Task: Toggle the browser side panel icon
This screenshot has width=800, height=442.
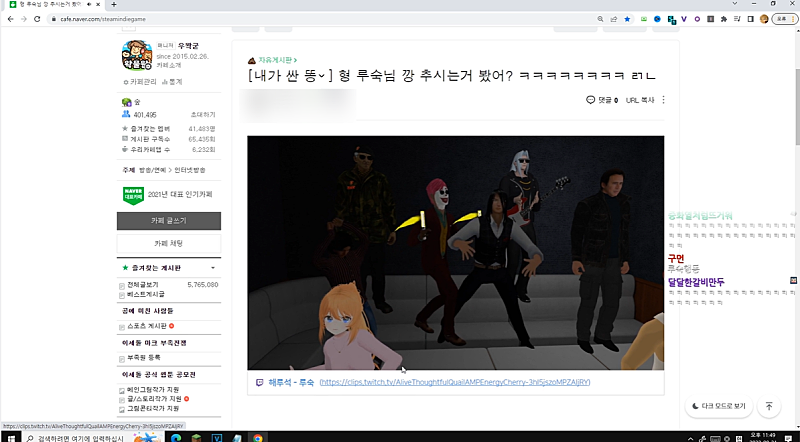Action: [751, 19]
